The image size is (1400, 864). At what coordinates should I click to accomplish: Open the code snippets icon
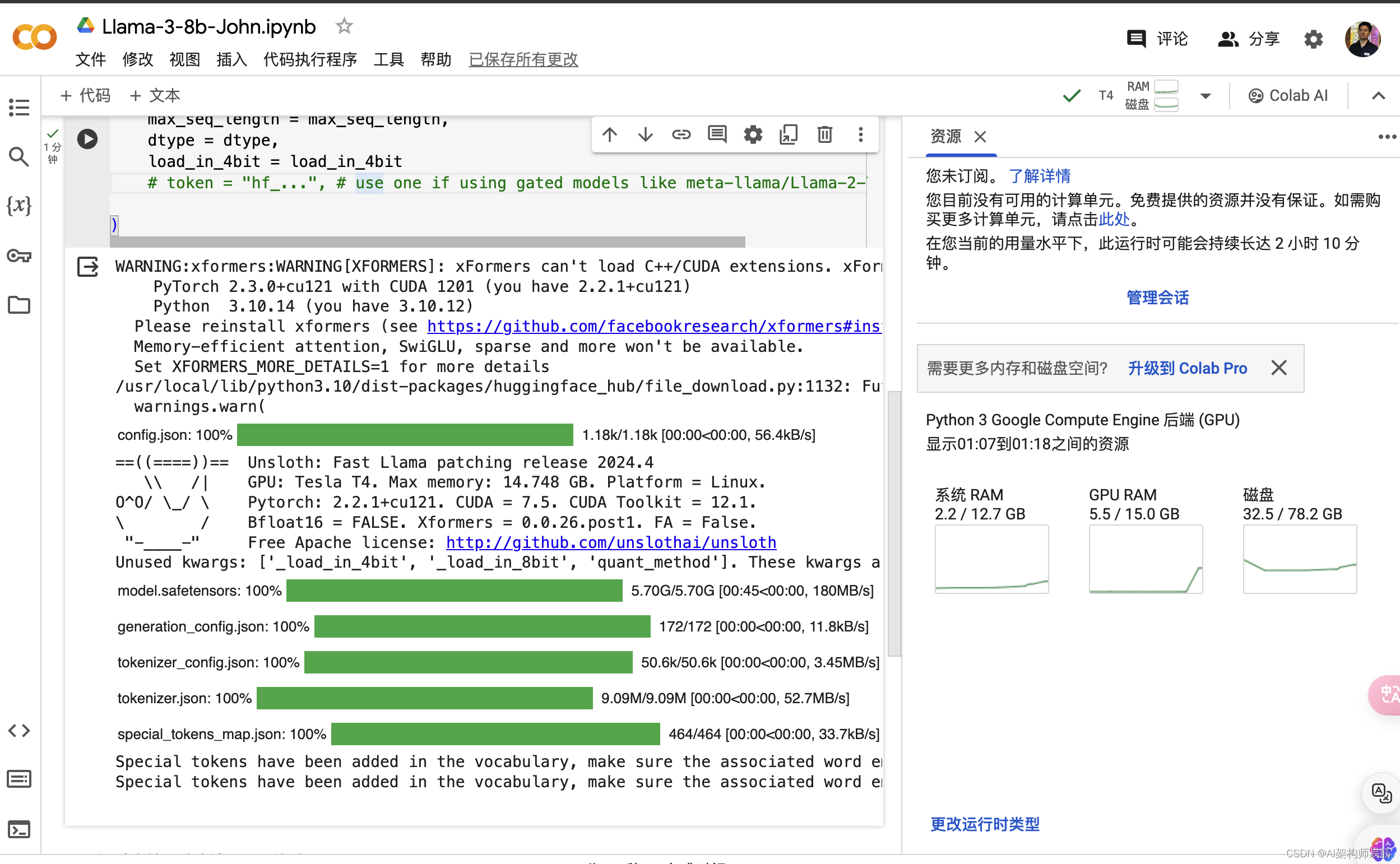(x=19, y=730)
